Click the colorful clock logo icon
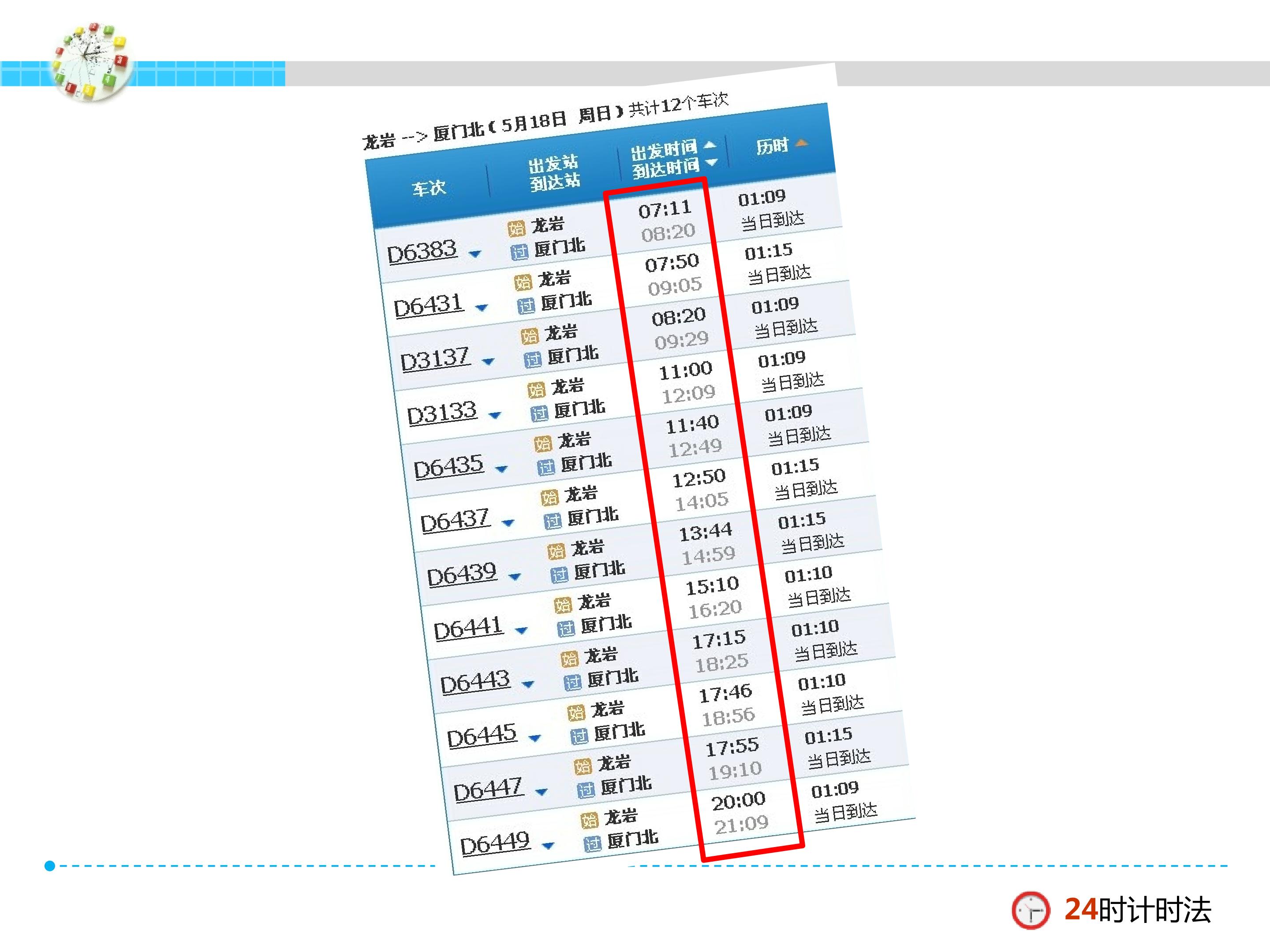Viewport: 1270px width, 952px height. click(x=91, y=61)
